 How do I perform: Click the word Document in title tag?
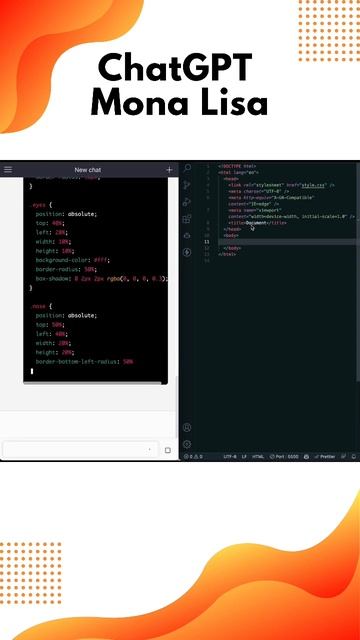(256, 223)
